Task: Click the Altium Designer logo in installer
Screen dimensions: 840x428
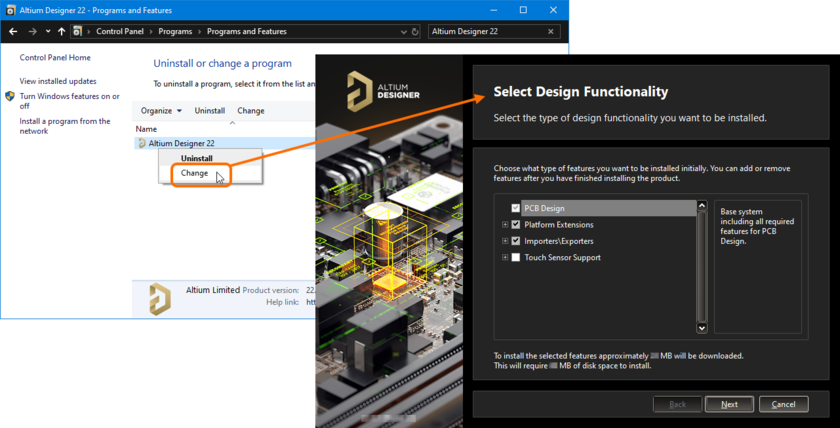Action: click(383, 92)
